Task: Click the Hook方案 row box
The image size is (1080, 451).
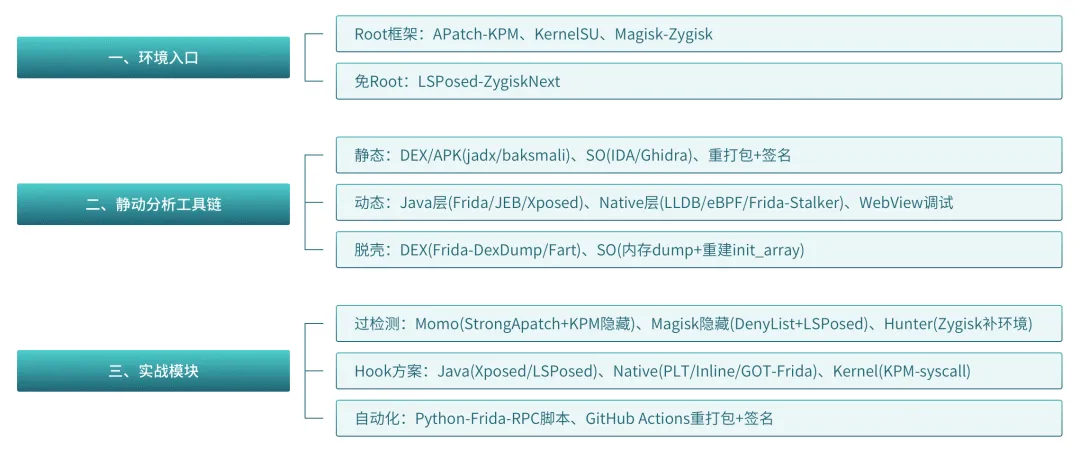Action: pos(698,371)
